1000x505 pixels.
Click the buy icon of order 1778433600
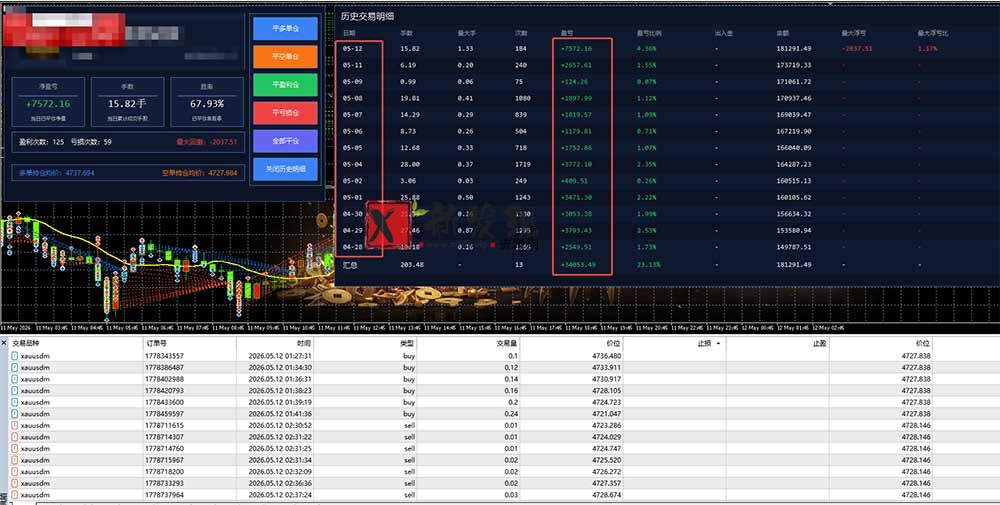(15, 402)
